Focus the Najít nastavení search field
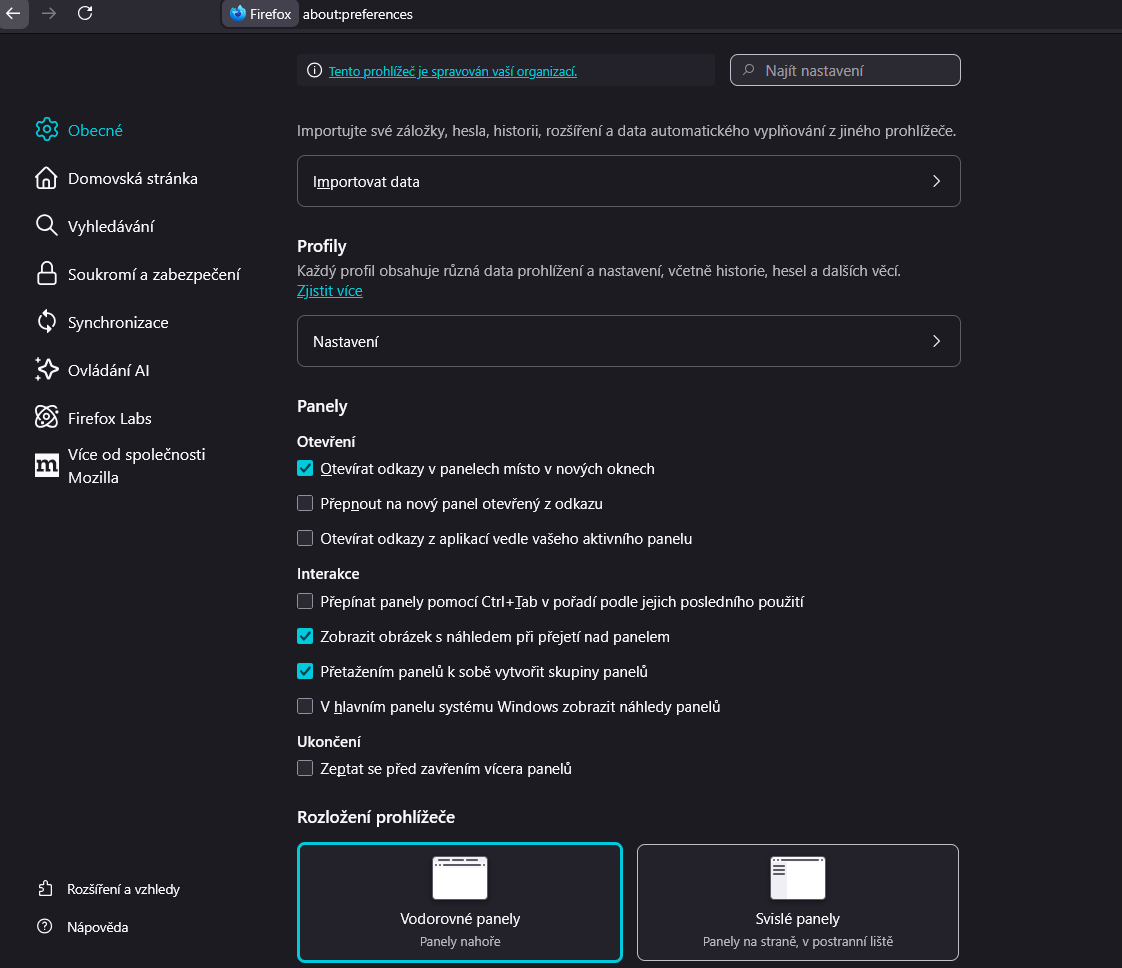The height and width of the screenshot is (968, 1122). 845,70
